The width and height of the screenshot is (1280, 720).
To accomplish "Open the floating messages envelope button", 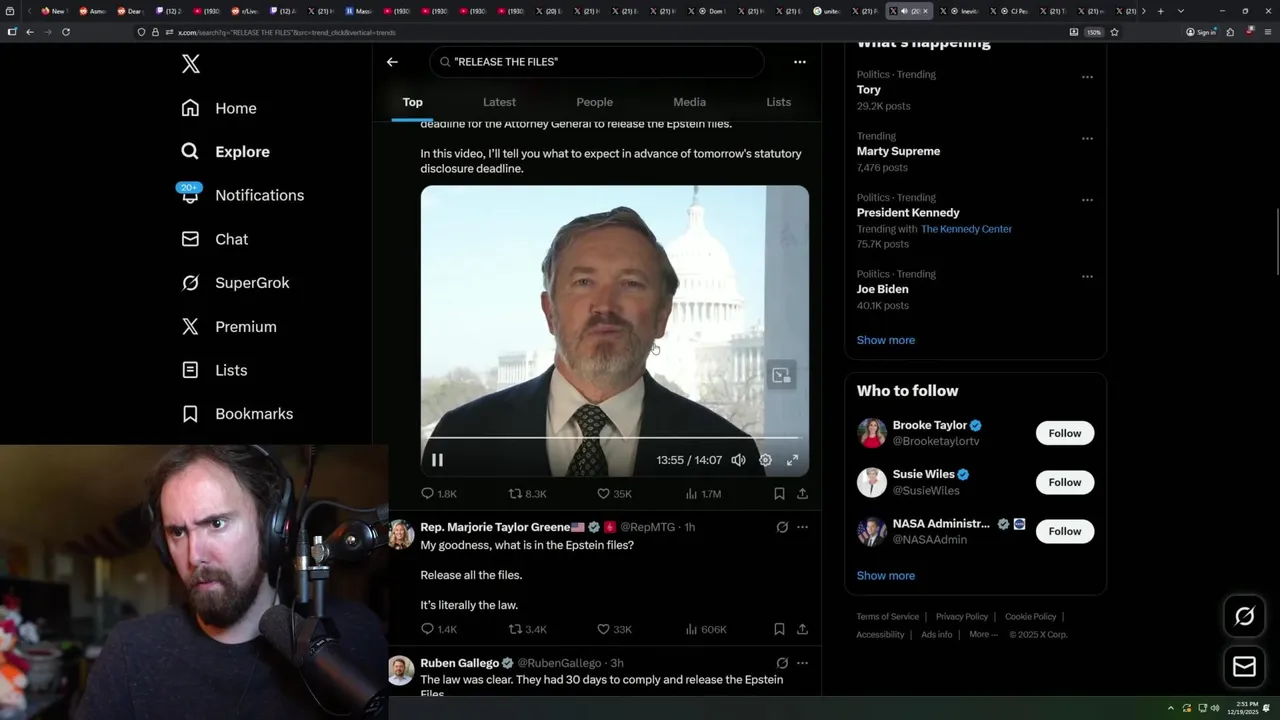I will click(1244, 667).
